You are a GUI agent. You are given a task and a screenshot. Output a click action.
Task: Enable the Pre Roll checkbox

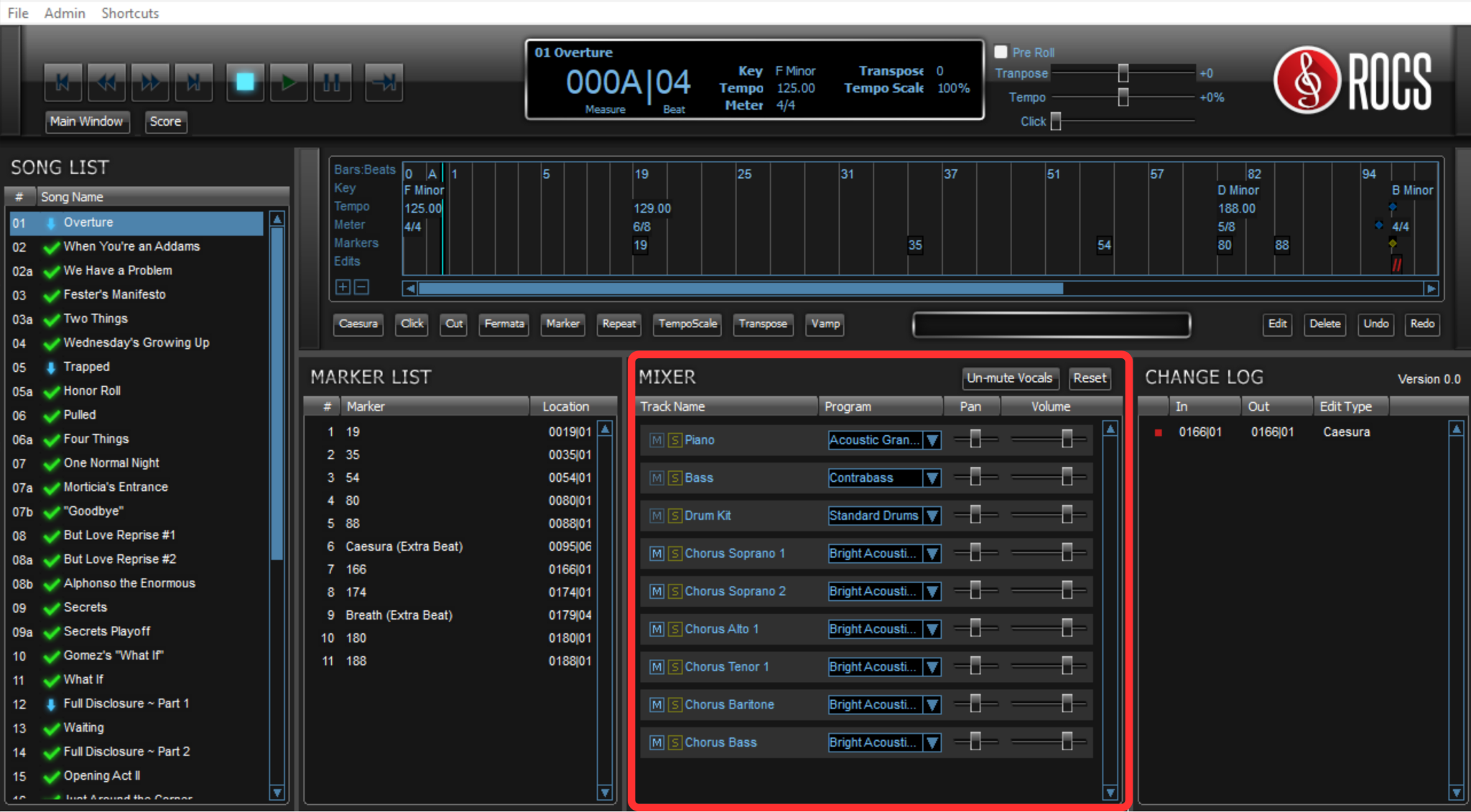(x=1000, y=52)
